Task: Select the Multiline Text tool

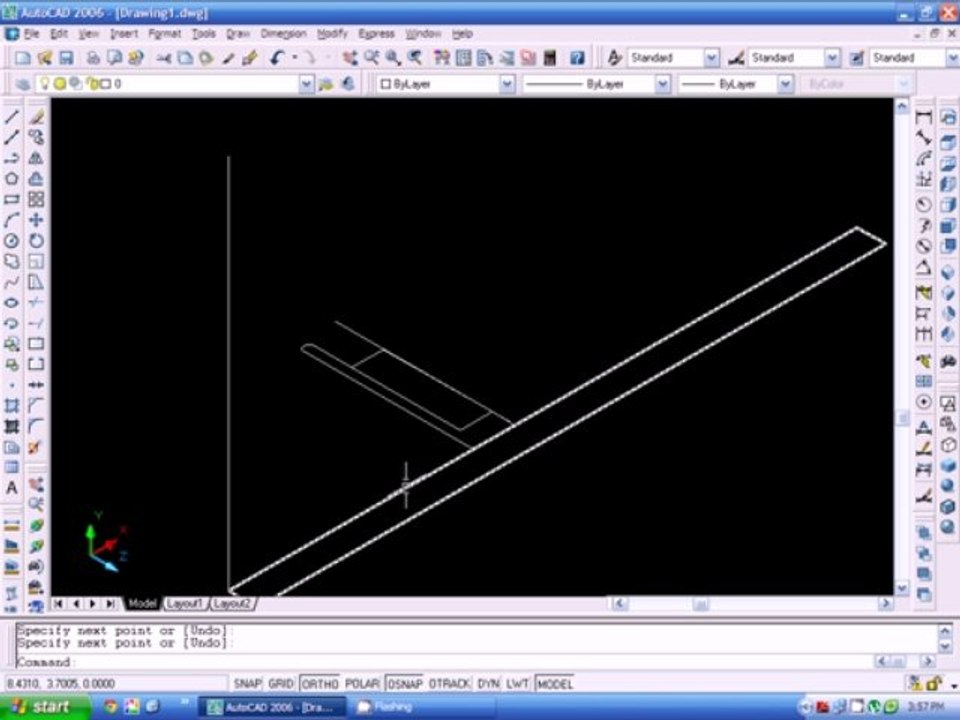Action: [12, 488]
